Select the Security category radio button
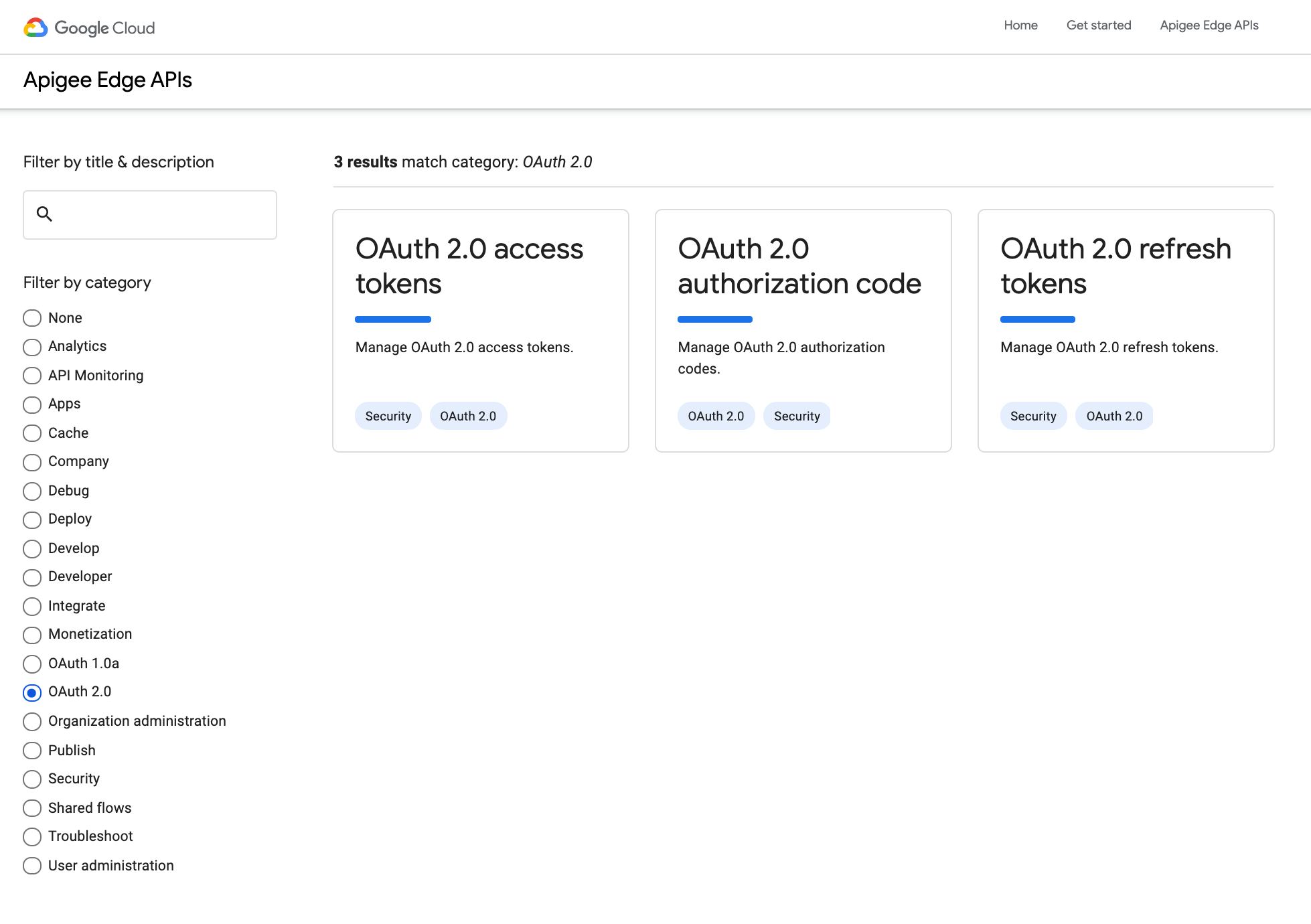Image resolution: width=1311 pixels, height=924 pixels. 32,779
